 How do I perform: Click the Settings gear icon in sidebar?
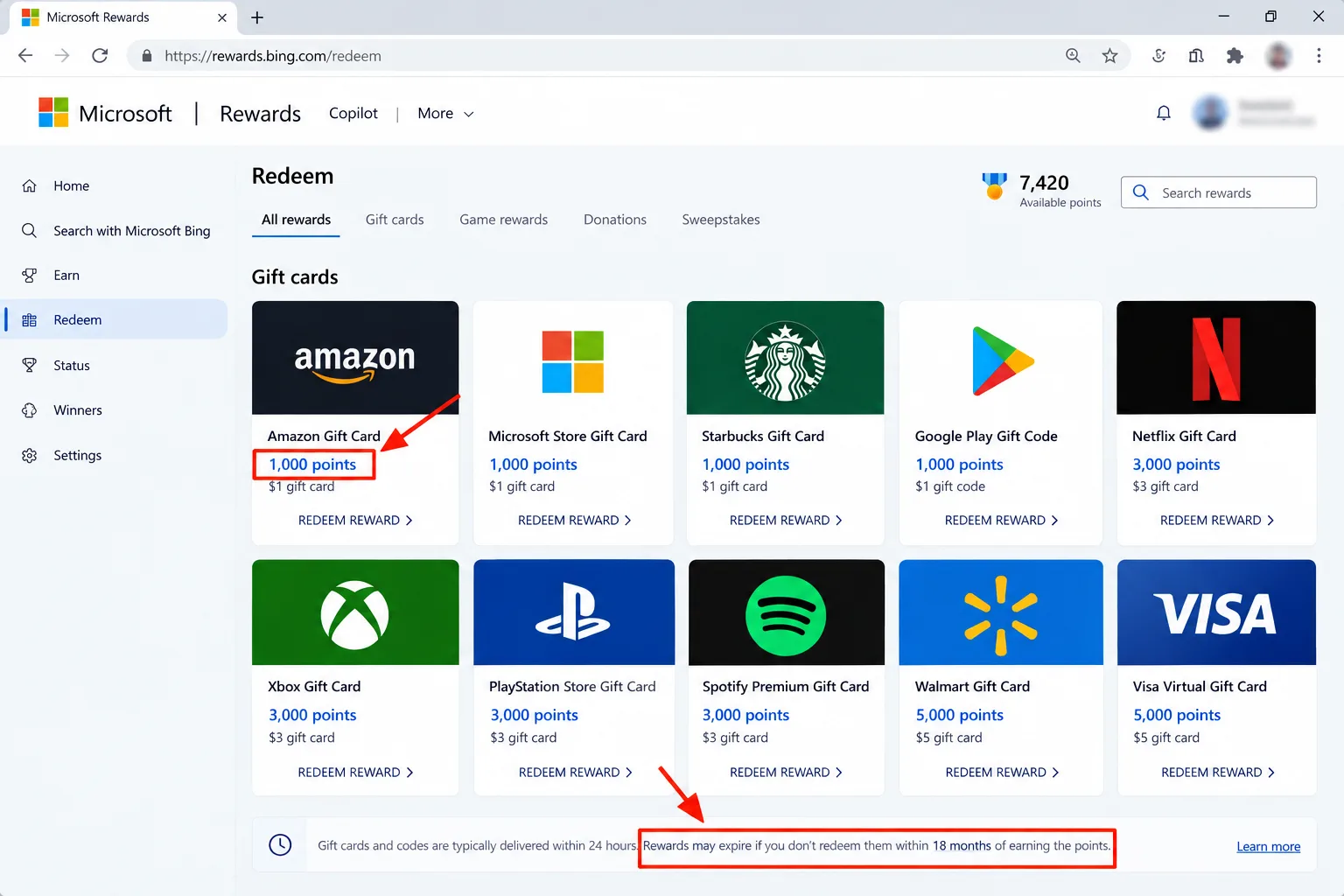click(x=29, y=455)
